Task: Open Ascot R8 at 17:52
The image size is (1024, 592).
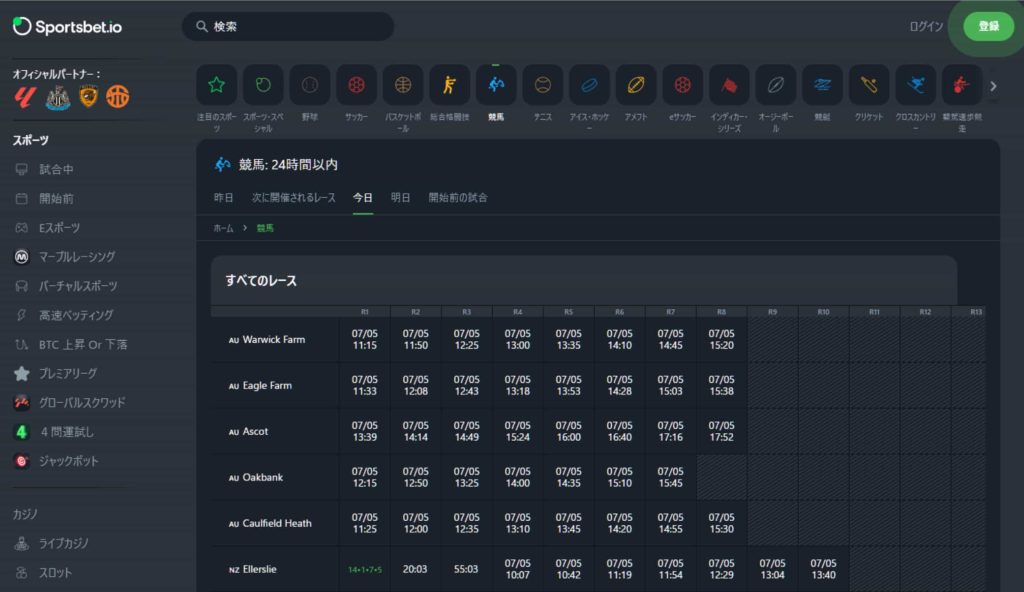Action: (721, 431)
